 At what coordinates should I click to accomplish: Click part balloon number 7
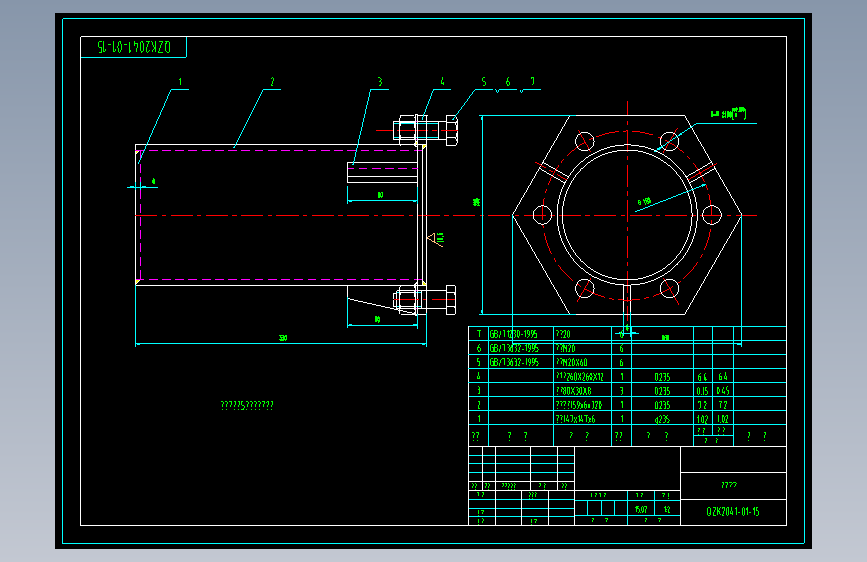532,82
